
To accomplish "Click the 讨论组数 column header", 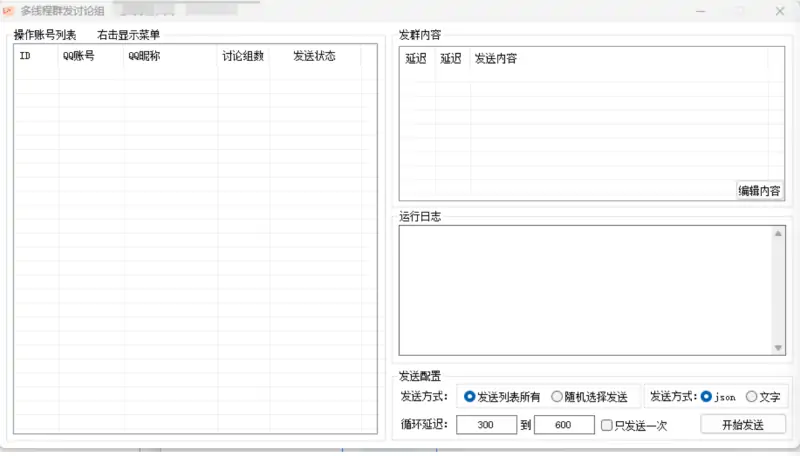I will pos(243,56).
